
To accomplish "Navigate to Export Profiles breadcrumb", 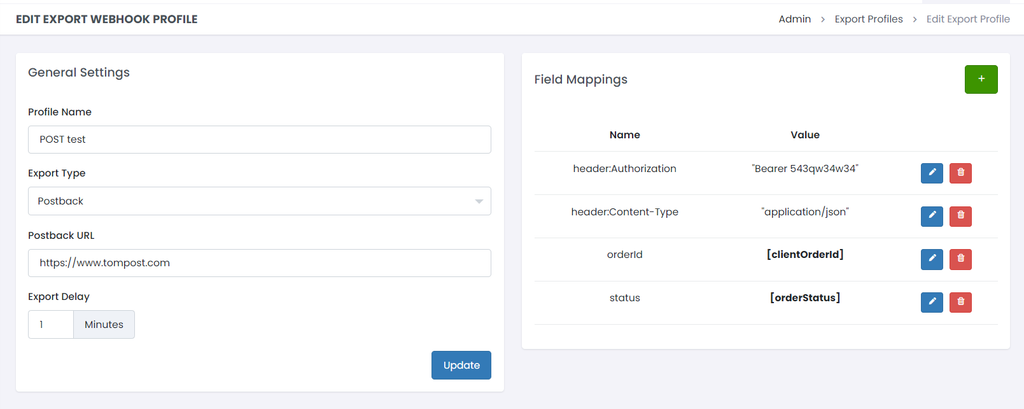I will click(868, 19).
